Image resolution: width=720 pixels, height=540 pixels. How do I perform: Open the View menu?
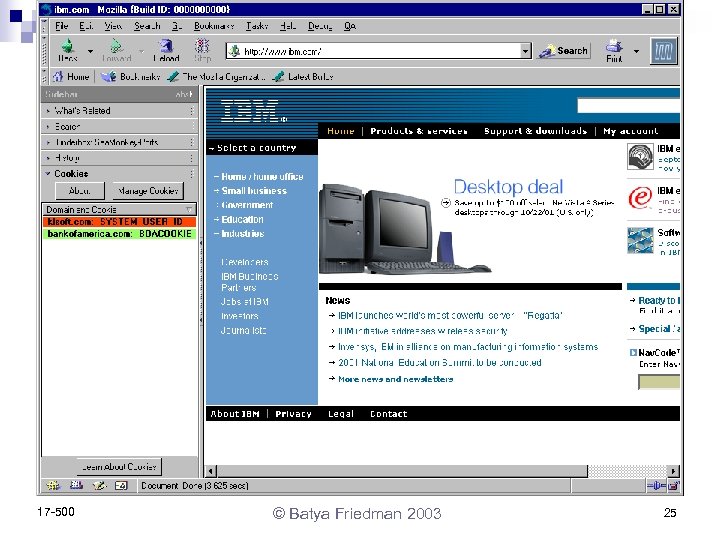(112, 26)
